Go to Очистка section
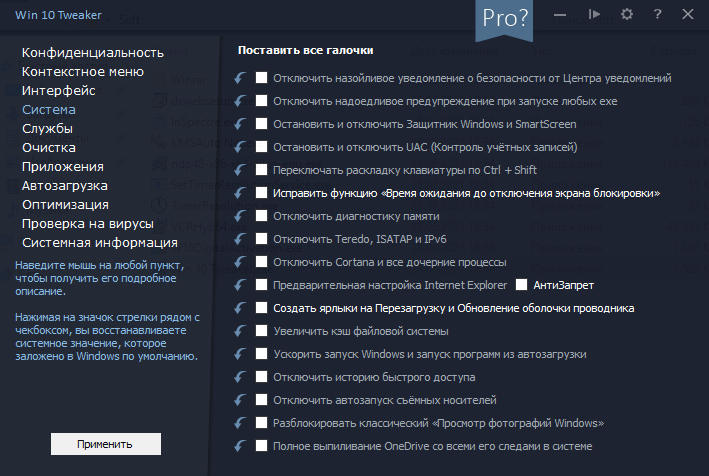 (x=49, y=148)
